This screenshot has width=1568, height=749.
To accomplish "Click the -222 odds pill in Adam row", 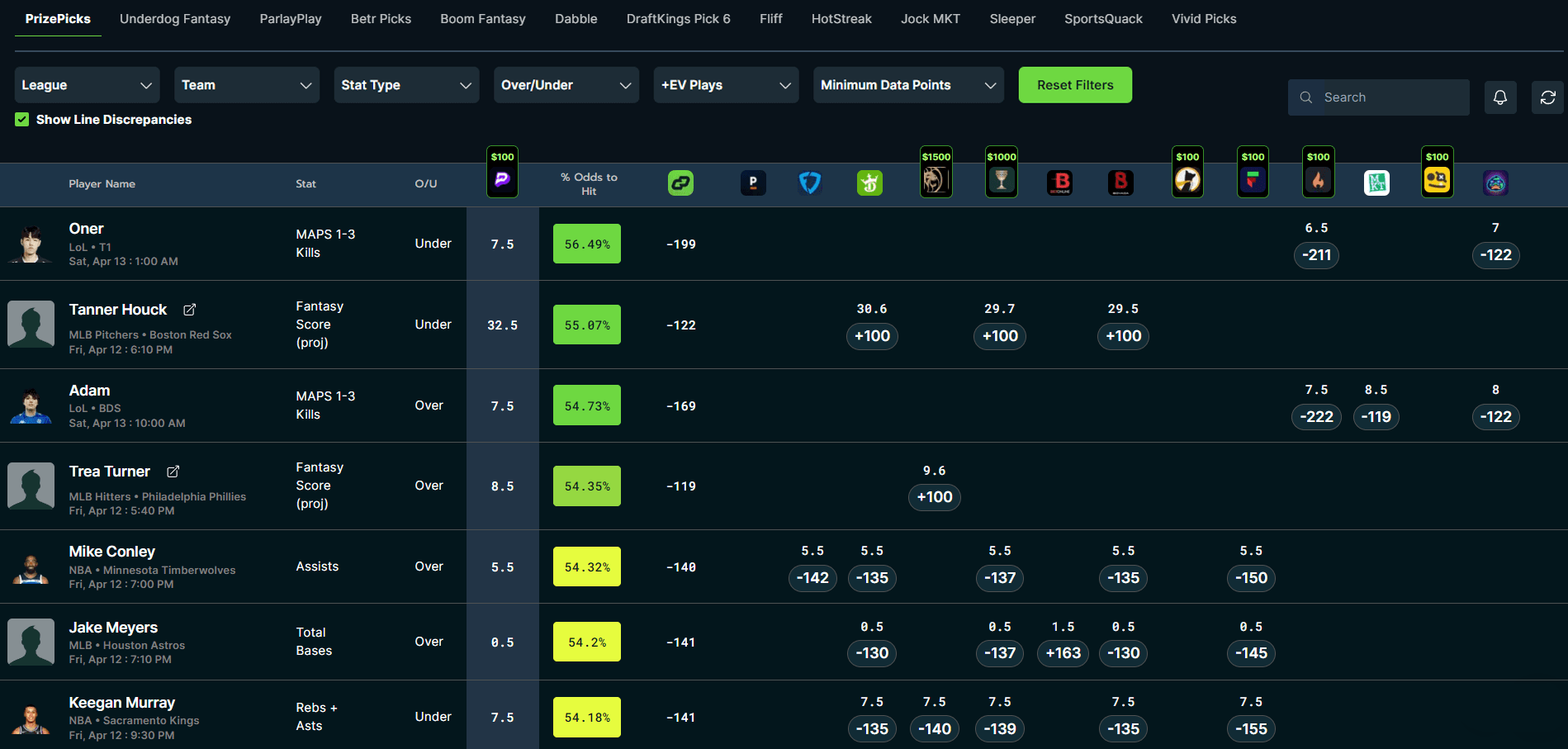I will [1316, 417].
